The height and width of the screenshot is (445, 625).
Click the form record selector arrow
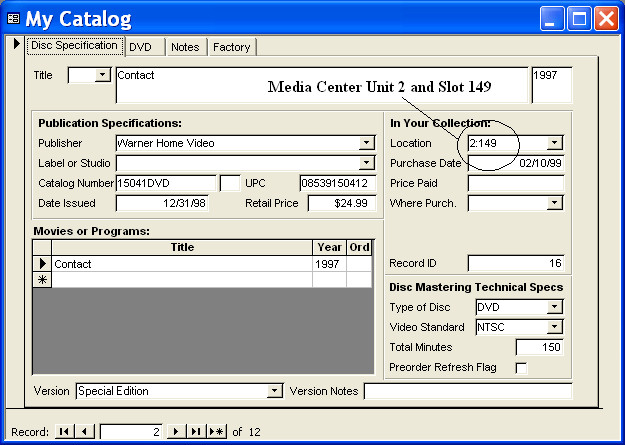click(16, 45)
